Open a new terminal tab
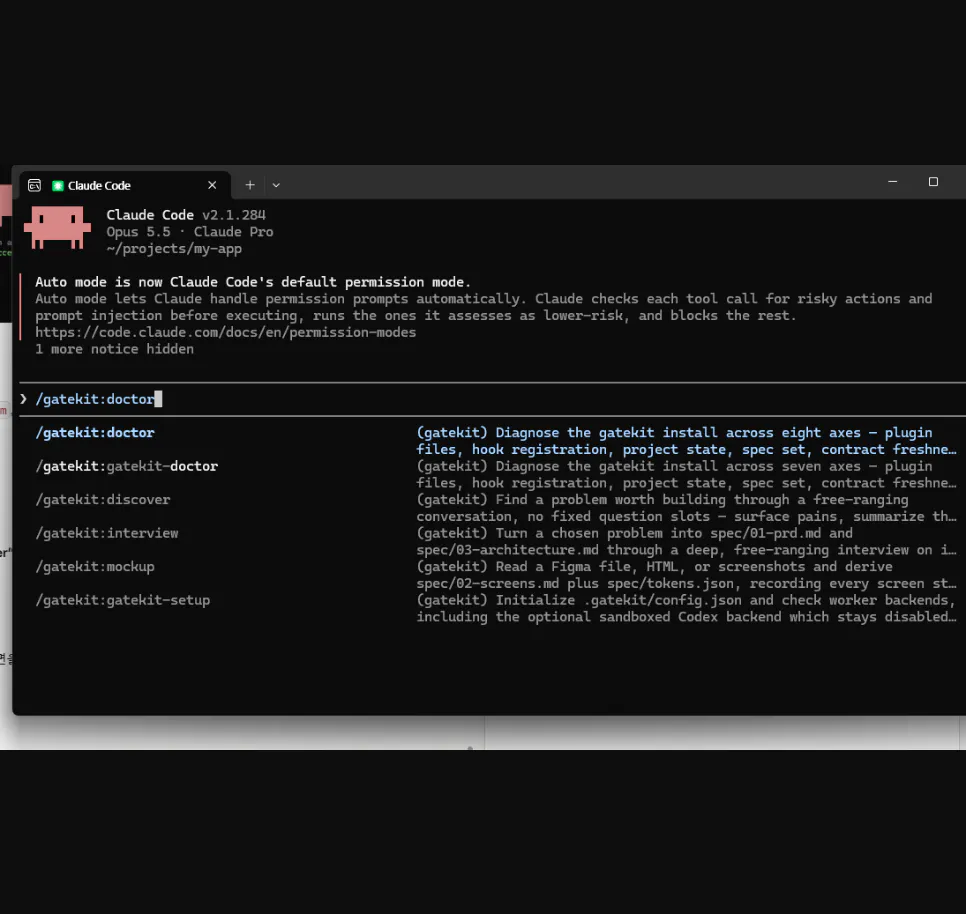966x914 pixels. pyautogui.click(x=250, y=185)
